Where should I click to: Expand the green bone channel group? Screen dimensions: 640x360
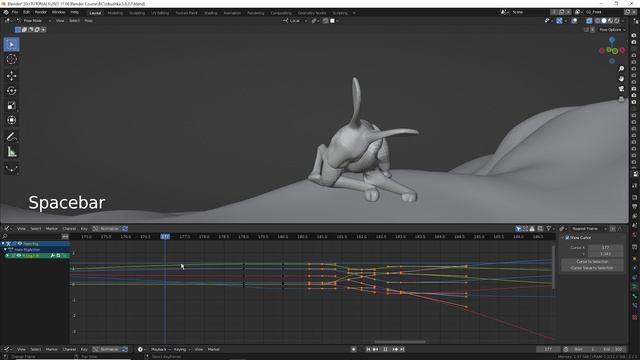(7, 256)
